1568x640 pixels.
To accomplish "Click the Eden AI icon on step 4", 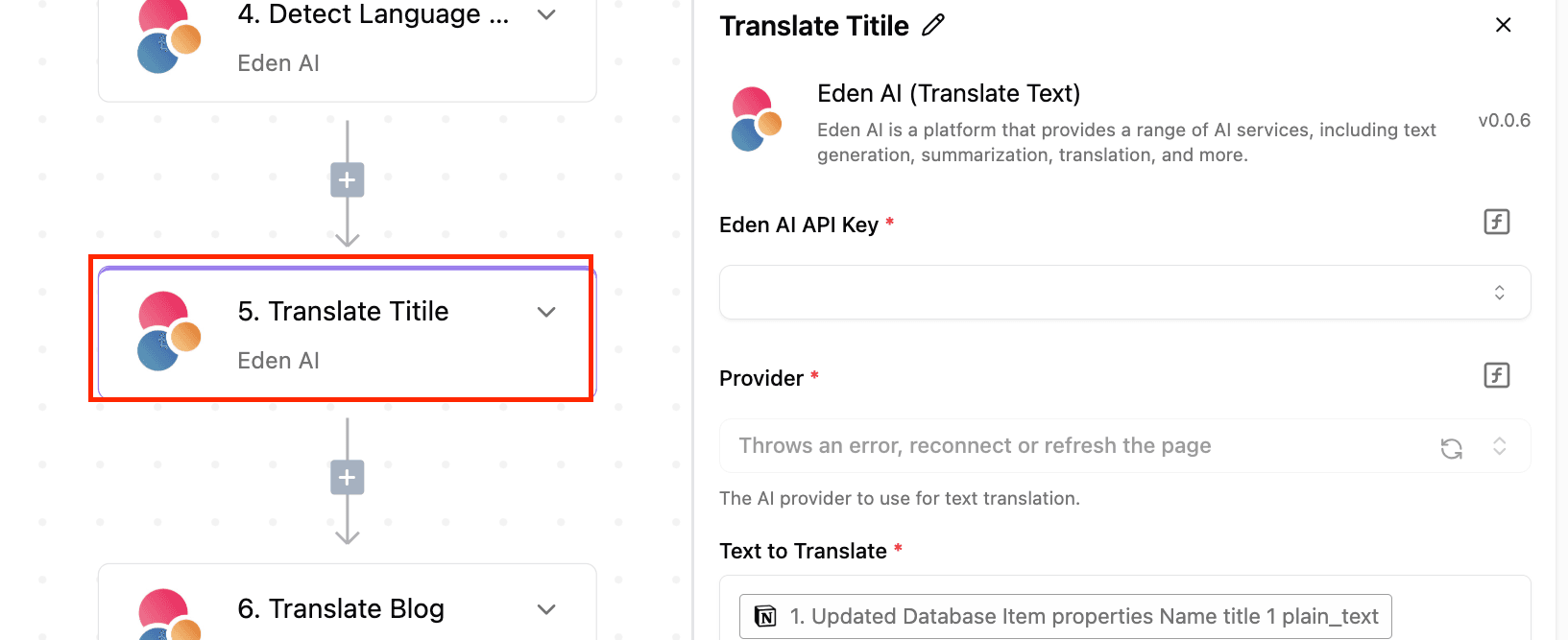I will point(169,38).
